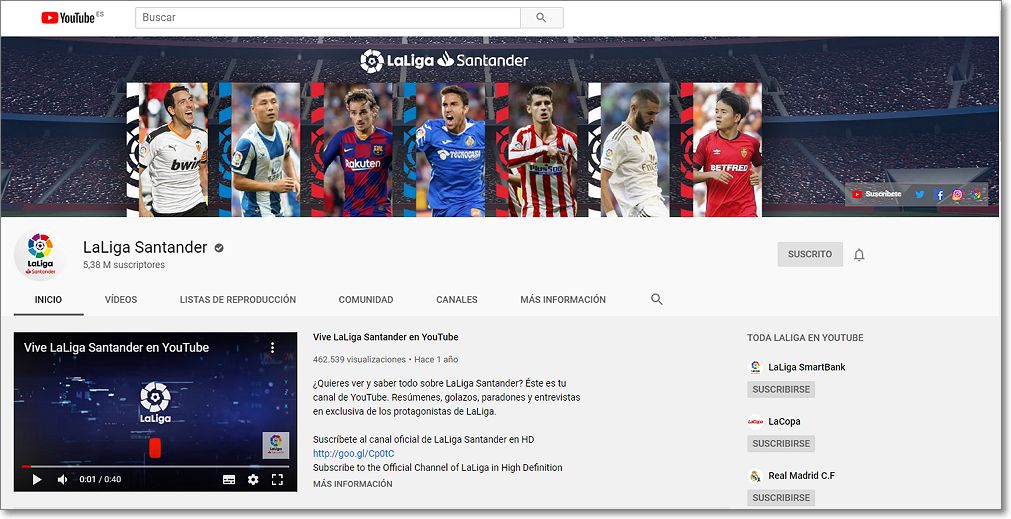Click the channel search magnifier icon
Screen dimensions: 1011x519
(x=656, y=299)
